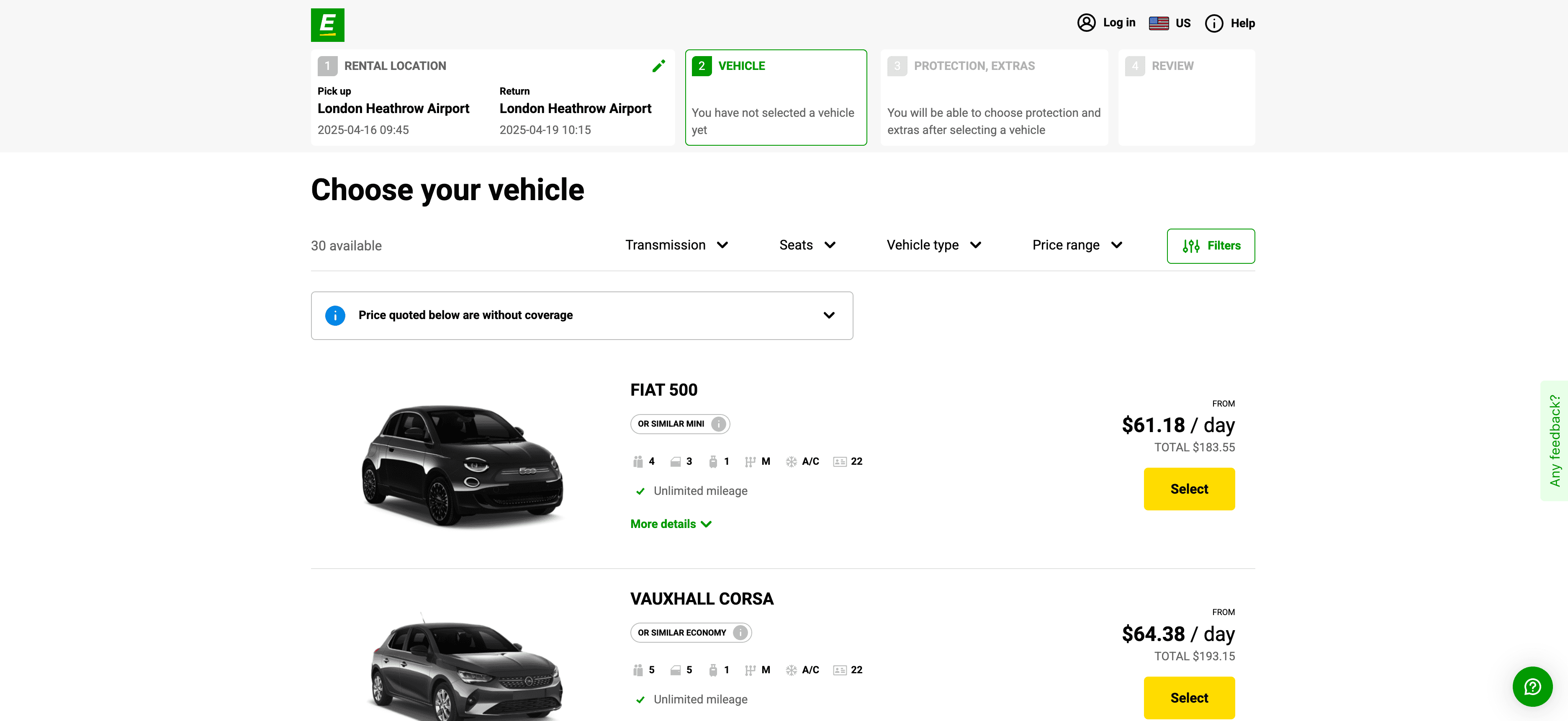Click the Any feedback side tab
The width and height of the screenshot is (1568, 721).
click(x=1555, y=441)
